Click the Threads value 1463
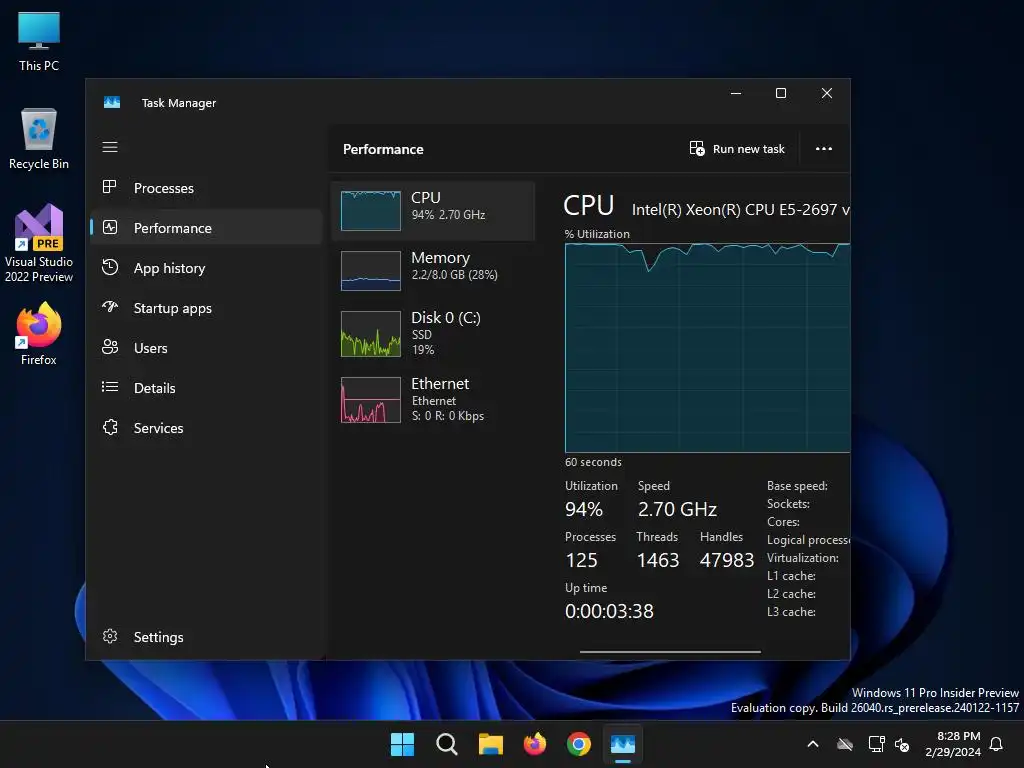The height and width of the screenshot is (768, 1024). tap(658, 560)
